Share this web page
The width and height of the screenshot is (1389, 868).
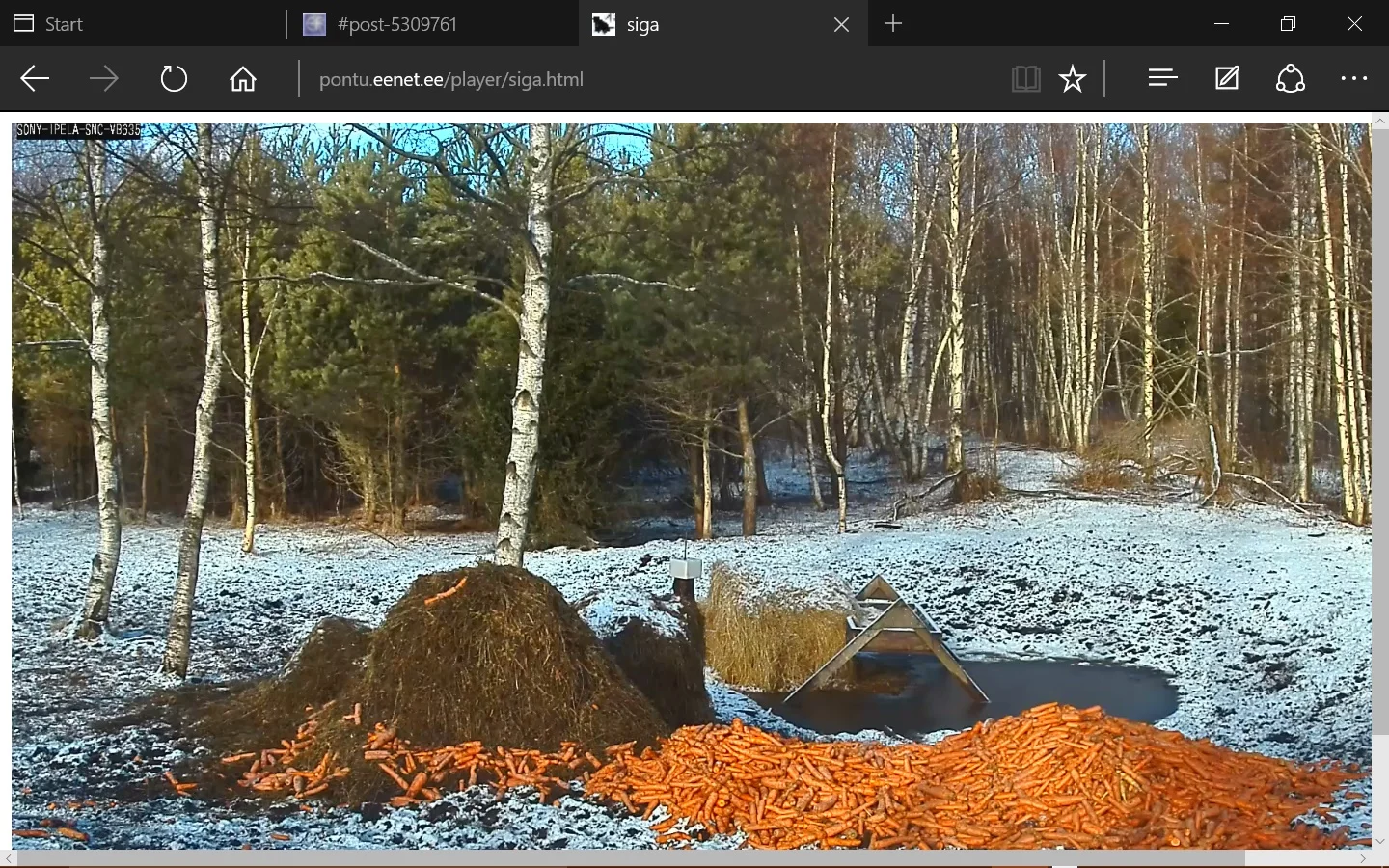click(1291, 79)
